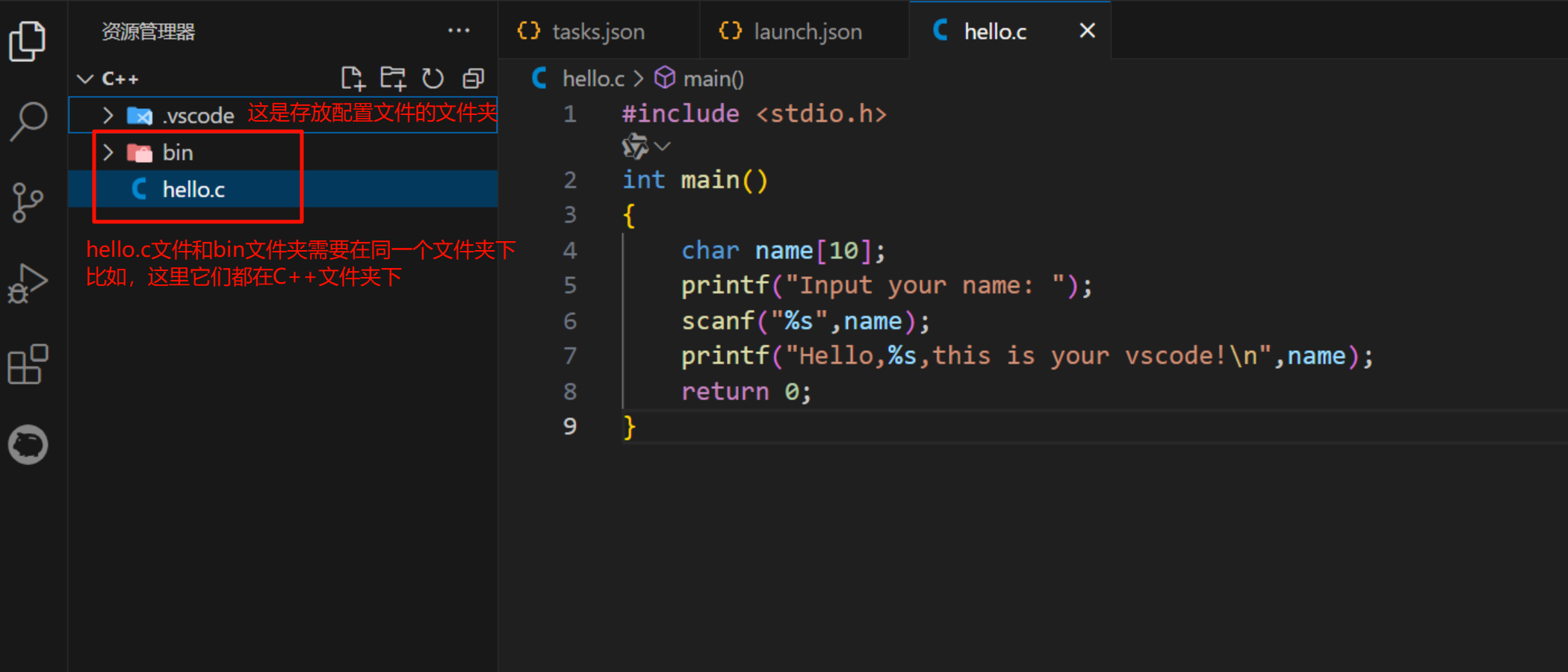Place cursor on '#include <stdio.h>' line
Screen dimensions: 1568x672
pos(754,113)
